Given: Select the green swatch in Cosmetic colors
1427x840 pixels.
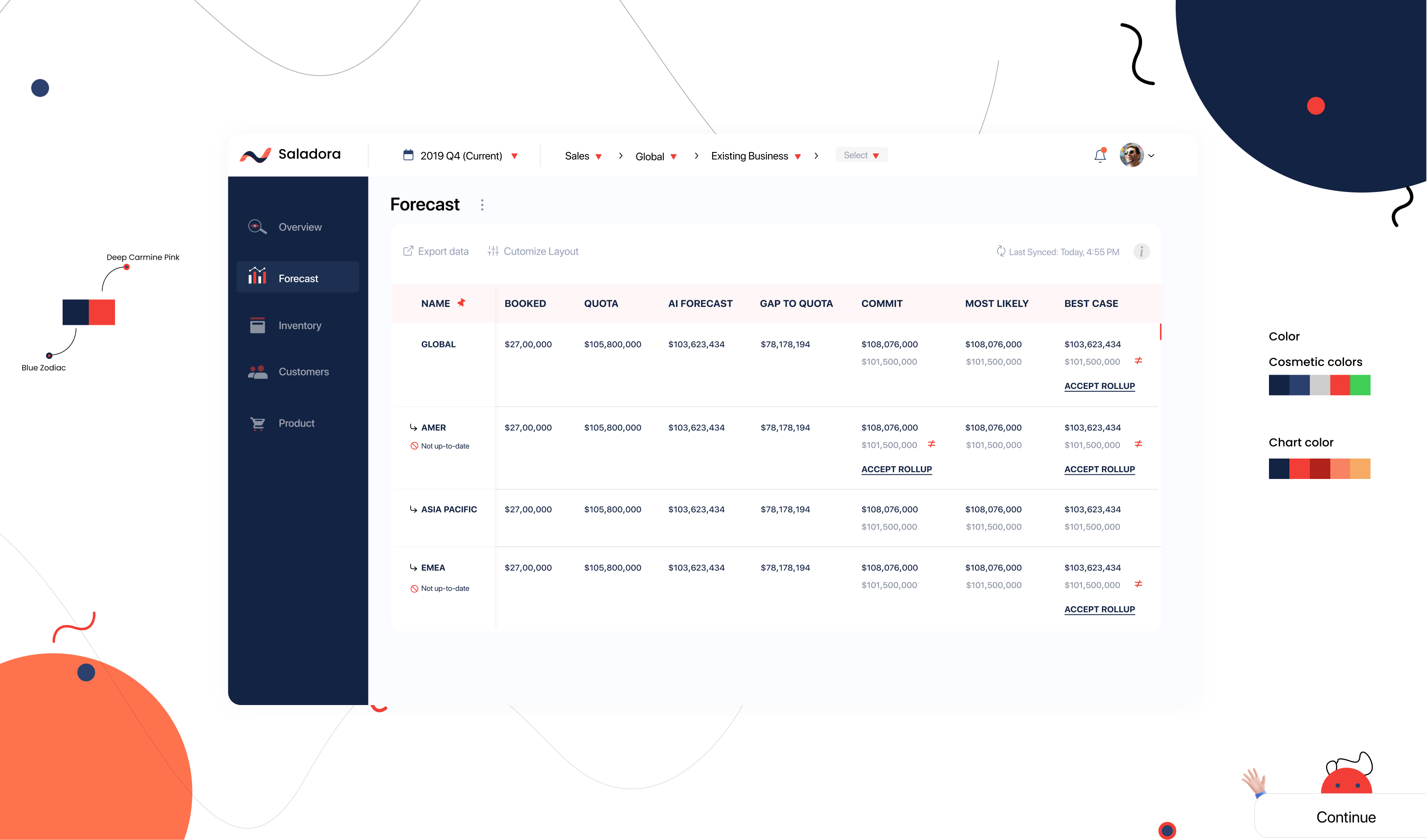Looking at the screenshot, I should coord(1360,385).
